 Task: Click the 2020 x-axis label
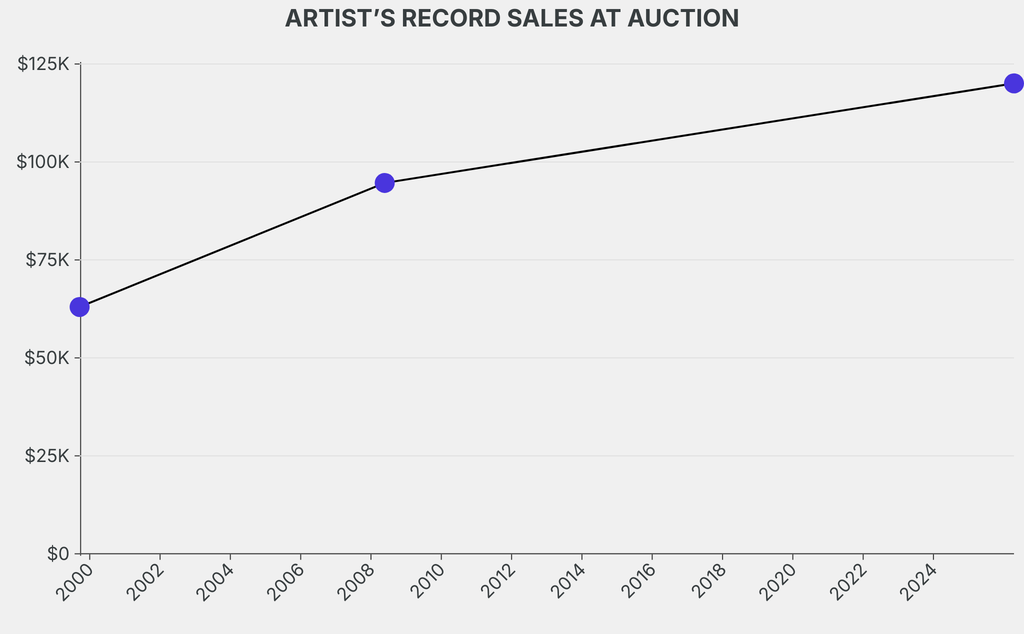[x=777, y=582]
